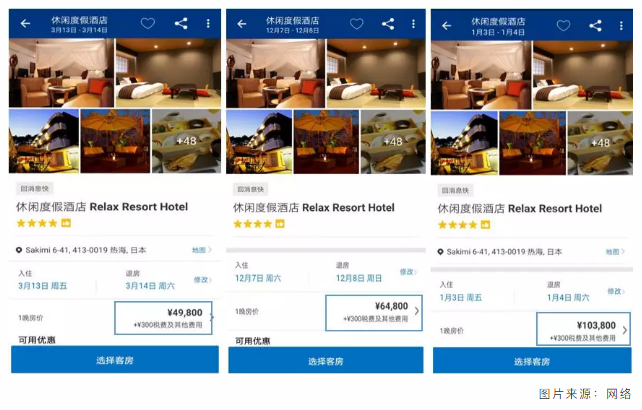Favorite hotel with heart icon in December 7 screen

pyautogui.click(x=356, y=24)
